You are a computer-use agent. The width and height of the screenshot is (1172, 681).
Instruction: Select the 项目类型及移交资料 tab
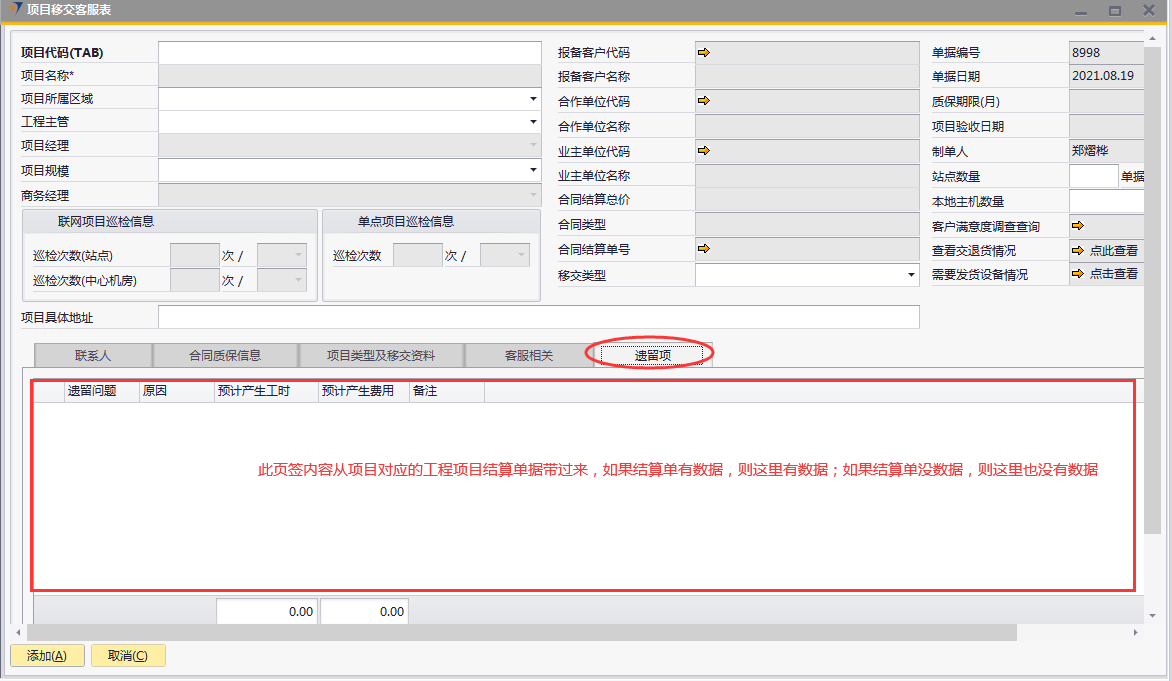coord(381,355)
